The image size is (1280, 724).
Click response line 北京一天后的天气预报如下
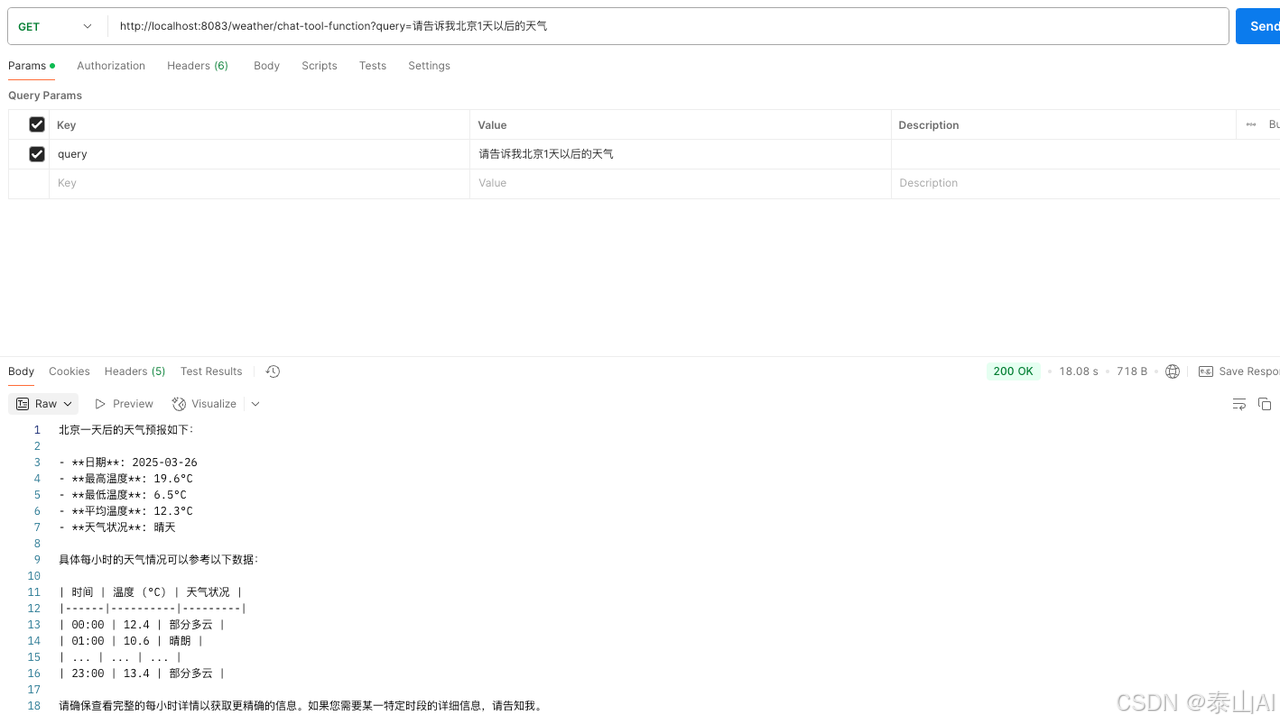click(x=126, y=430)
